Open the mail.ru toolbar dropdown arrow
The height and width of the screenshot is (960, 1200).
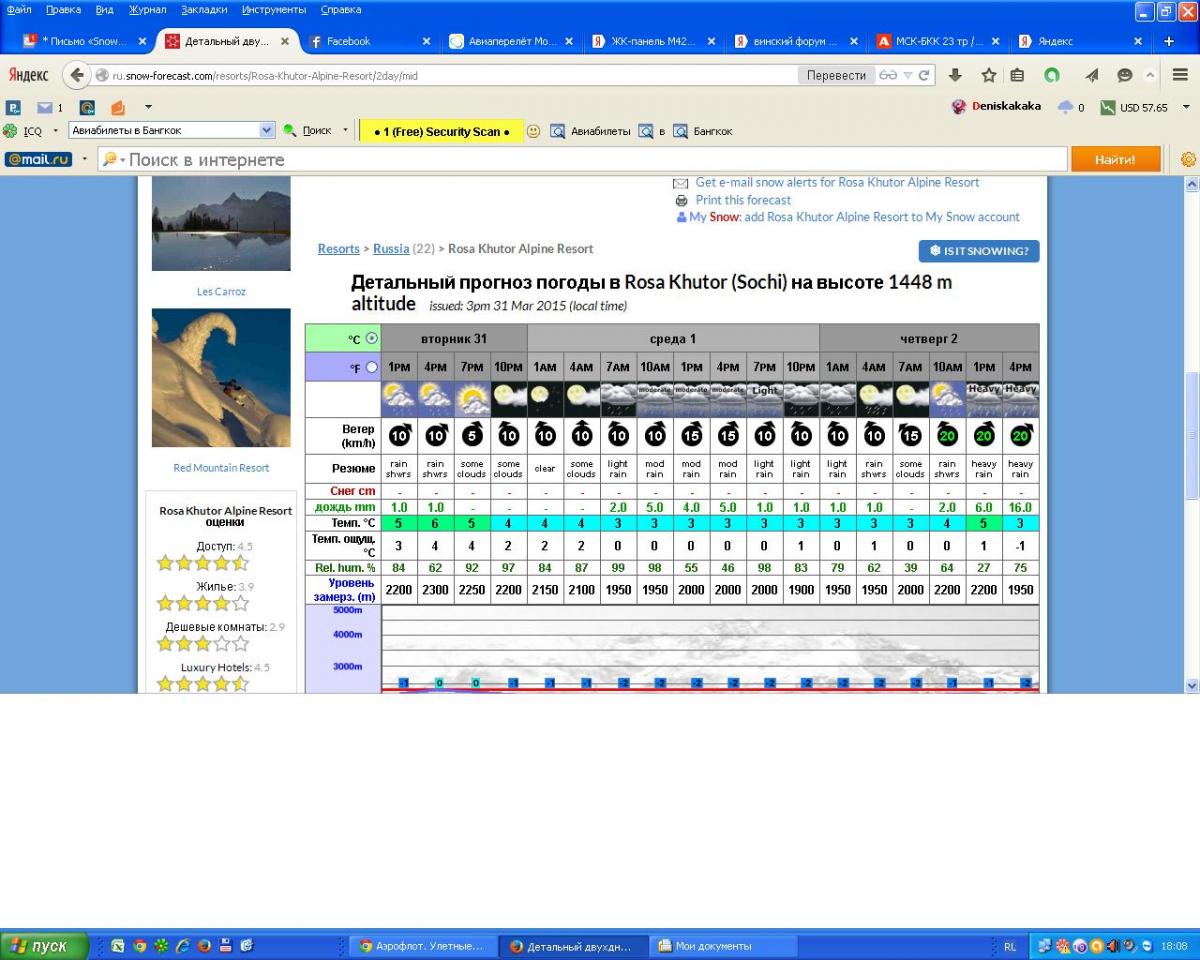85,159
